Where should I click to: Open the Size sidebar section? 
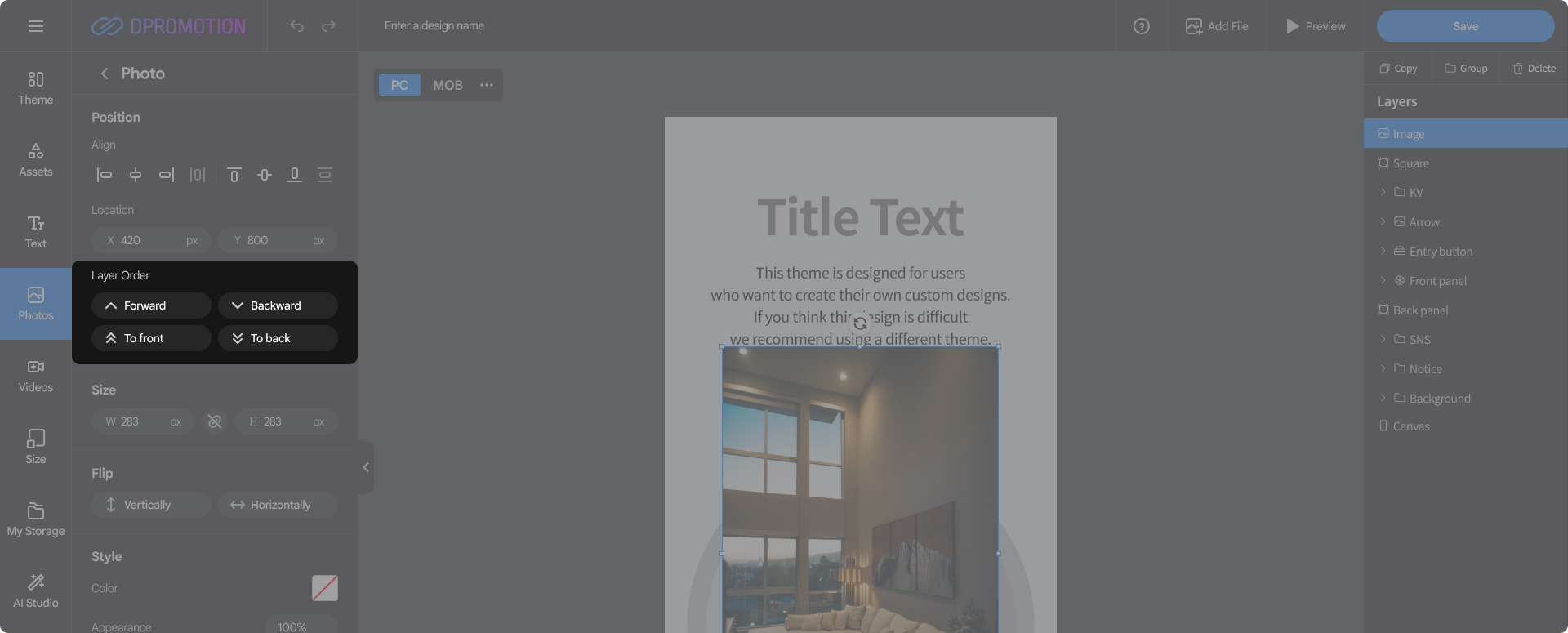coord(36,448)
